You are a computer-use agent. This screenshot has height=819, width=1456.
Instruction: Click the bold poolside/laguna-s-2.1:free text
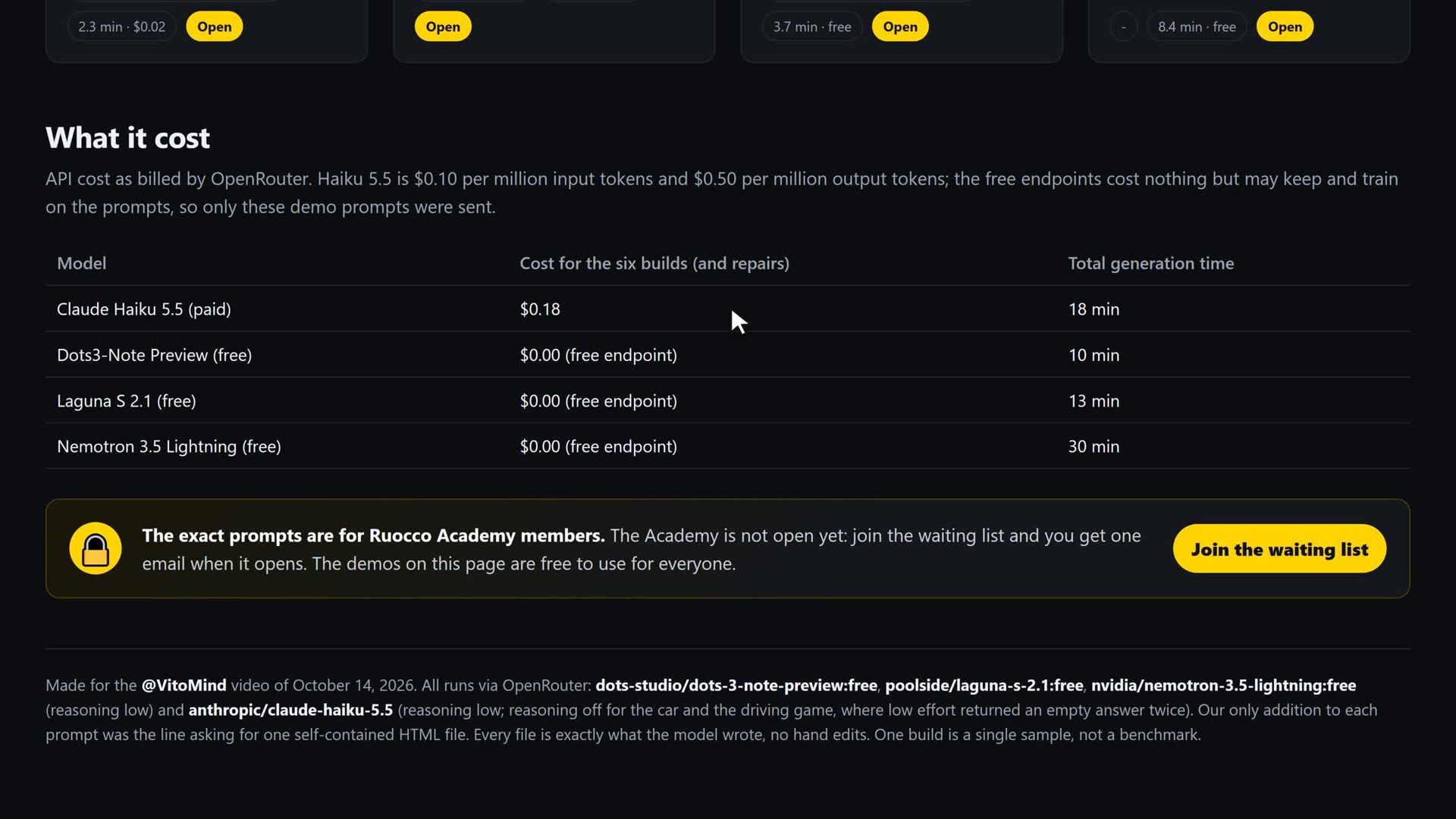coord(984,685)
